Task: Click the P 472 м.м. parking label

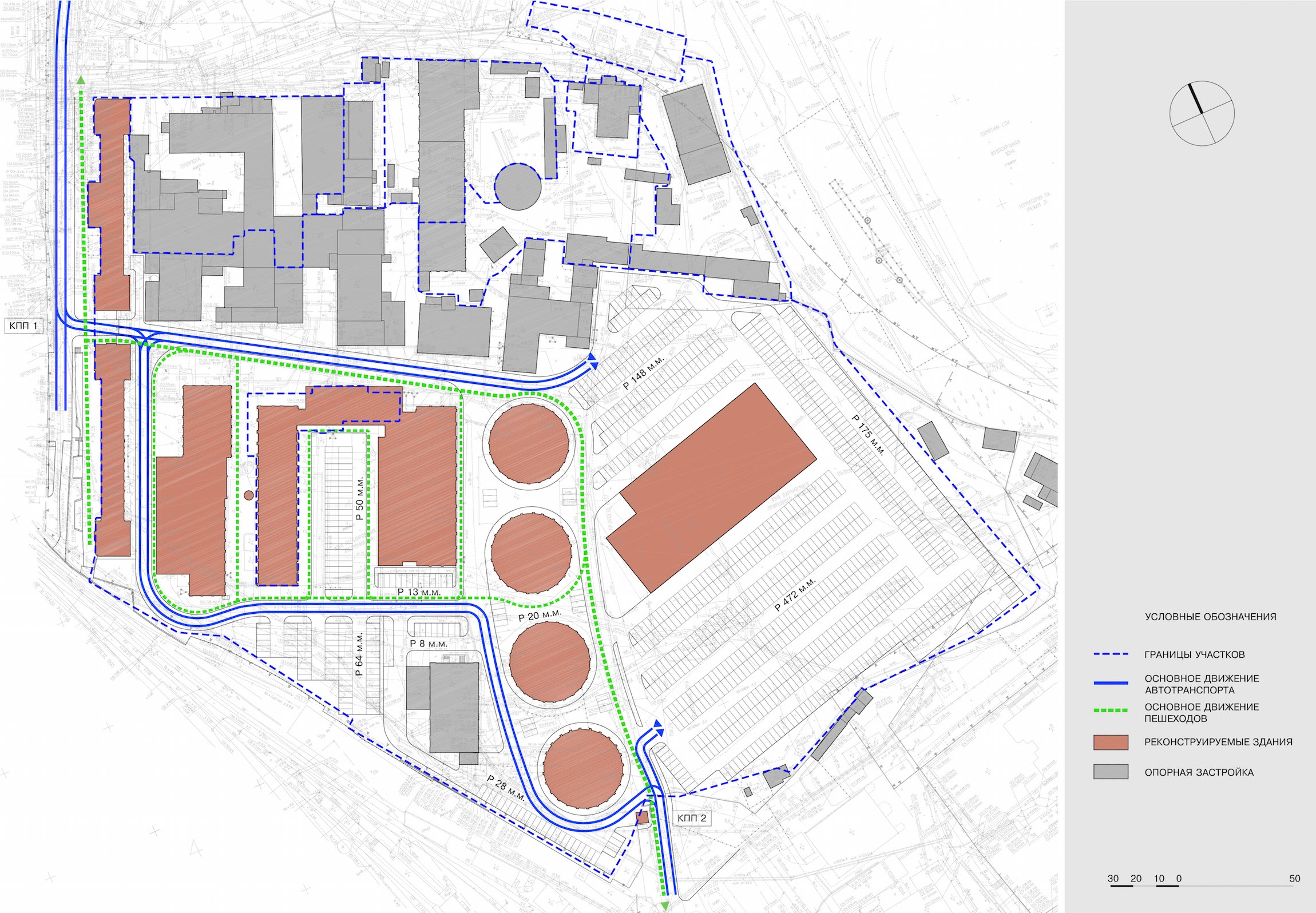Action: pyautogui.click(x=795, y=595)
